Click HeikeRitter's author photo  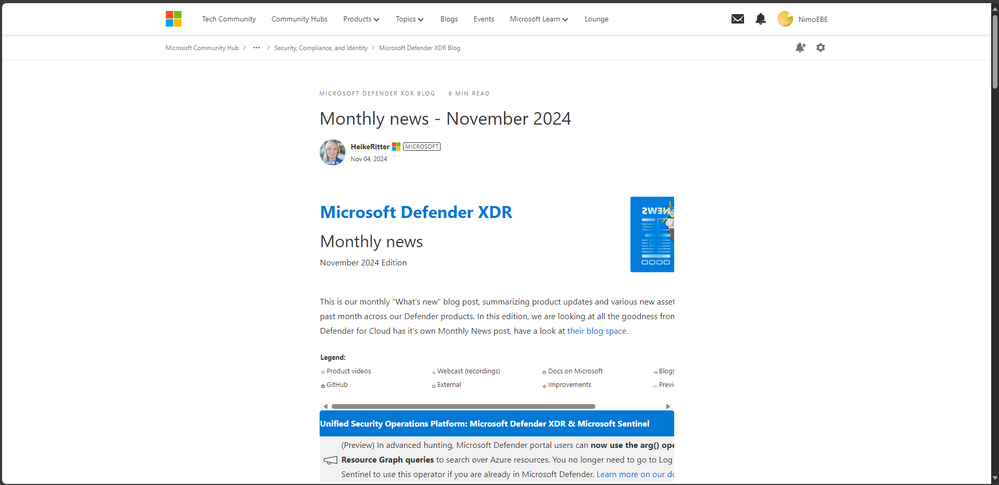pos(333,152)
